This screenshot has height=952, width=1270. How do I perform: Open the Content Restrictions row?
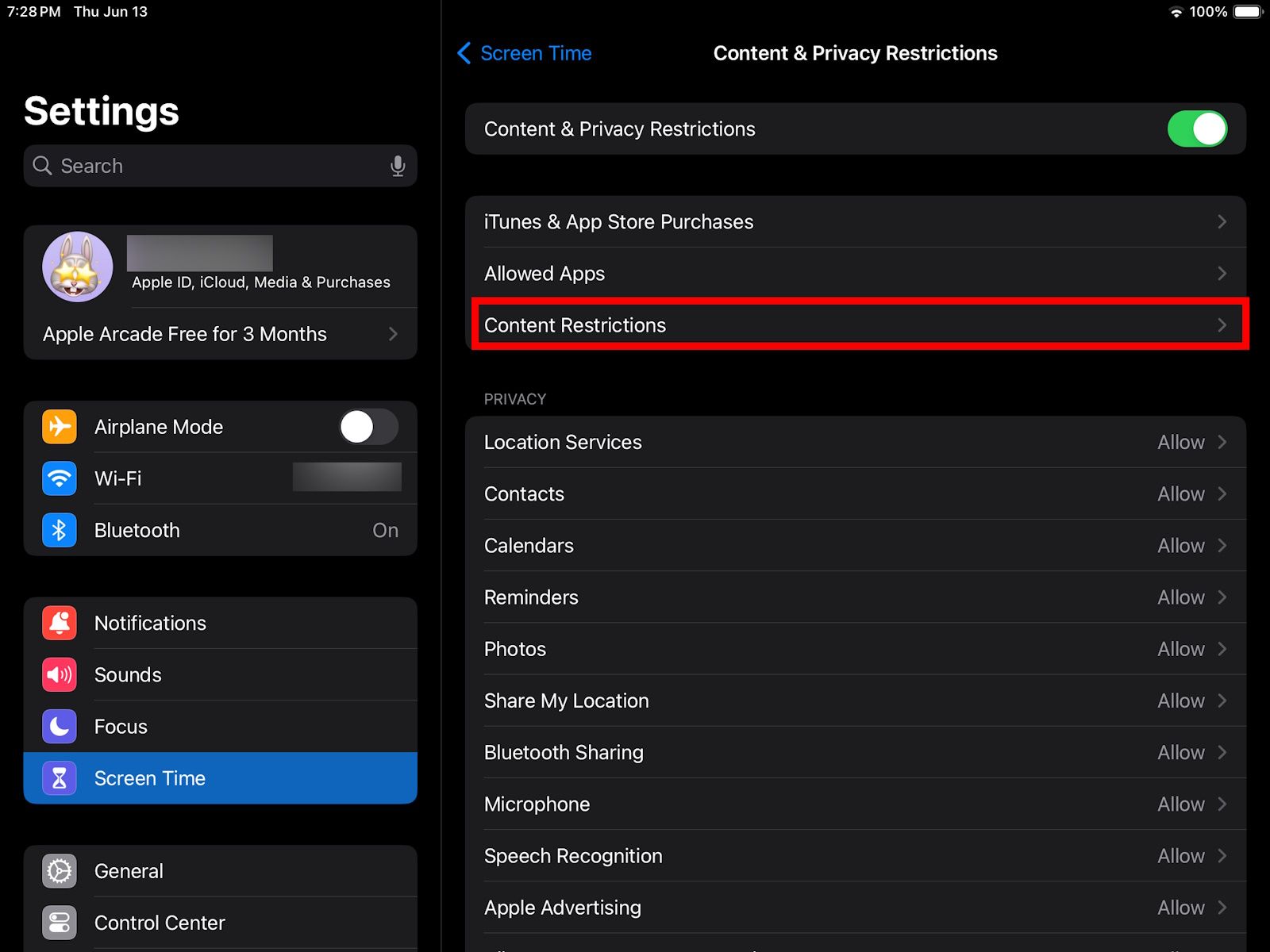[855, 325]
